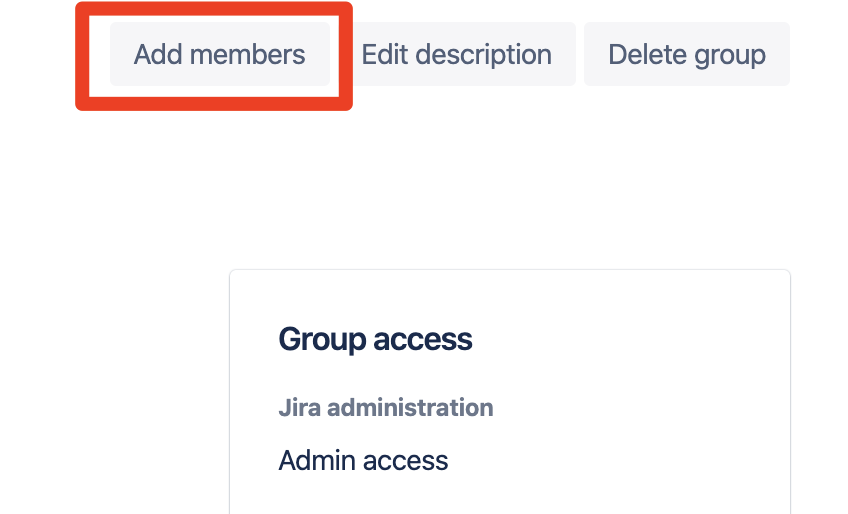Click the Add members button

219,54
